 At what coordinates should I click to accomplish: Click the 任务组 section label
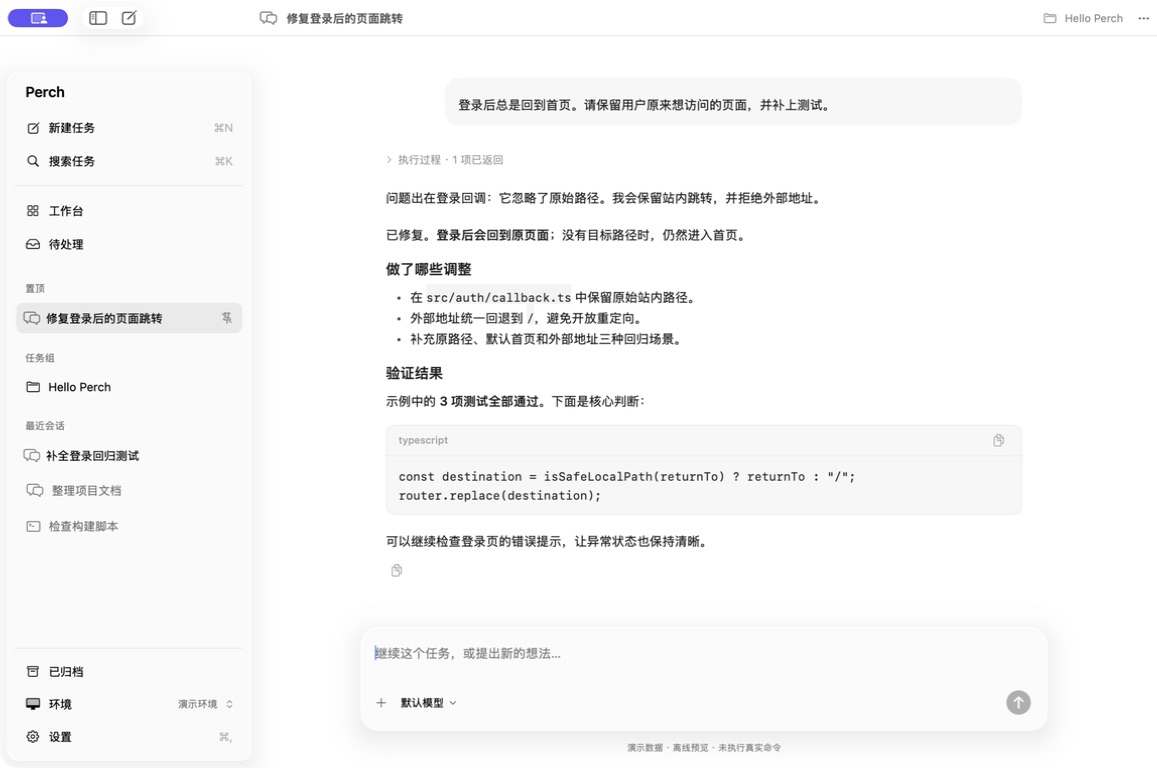click(40, 358)
